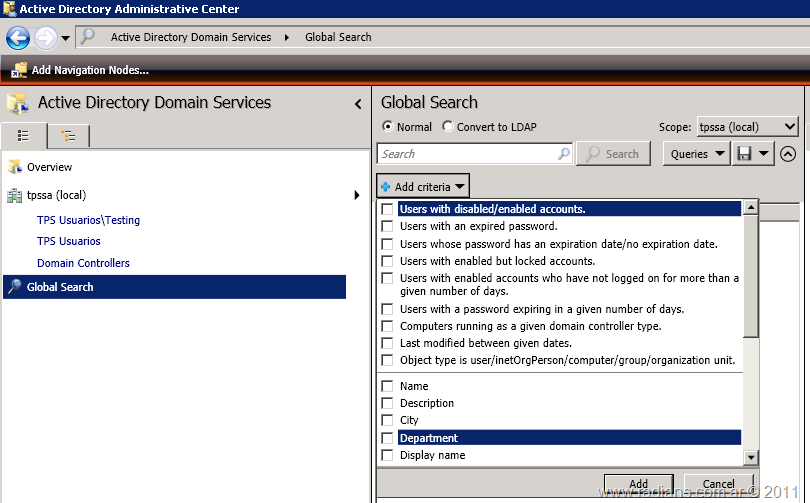Select Global Search in the navigation pane
Viewport: 810px width, 503px height.
tap(60, 287)
